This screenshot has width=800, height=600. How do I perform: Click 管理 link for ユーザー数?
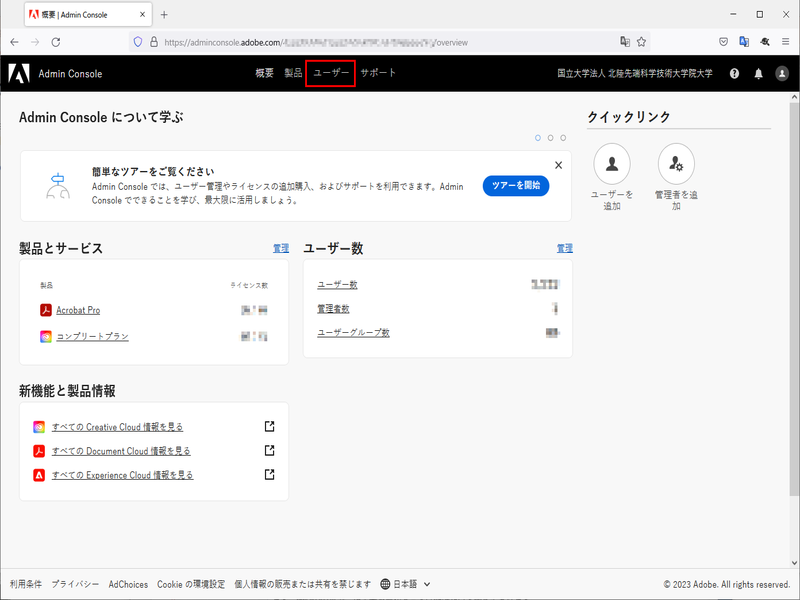coord(564,248)
